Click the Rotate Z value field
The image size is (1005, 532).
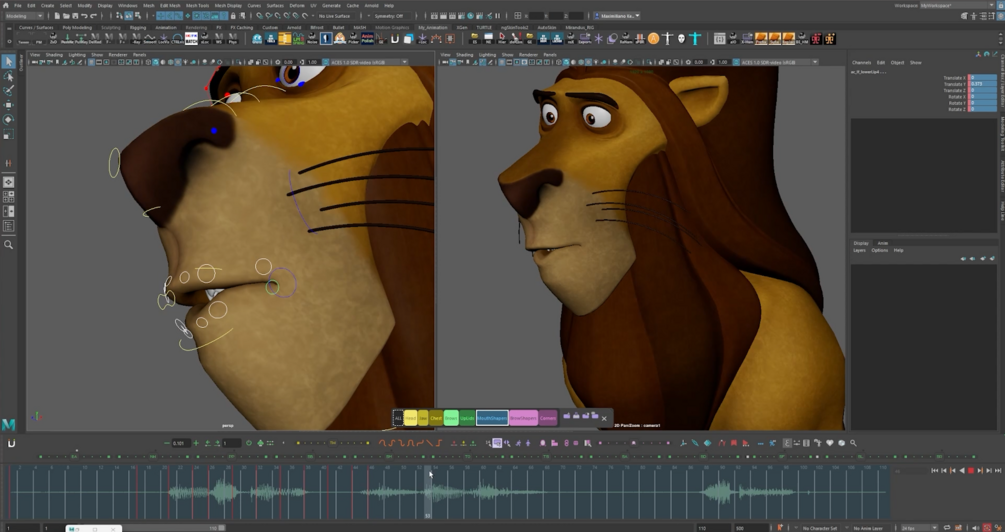pos(983,110)
